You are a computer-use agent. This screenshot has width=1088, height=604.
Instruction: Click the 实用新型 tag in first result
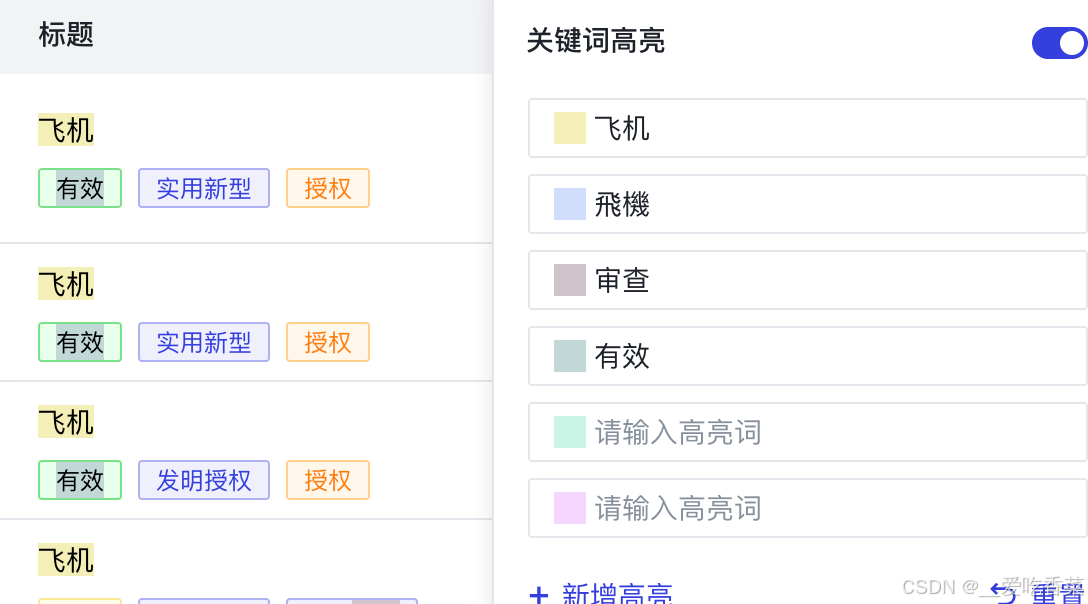[204, 188]
